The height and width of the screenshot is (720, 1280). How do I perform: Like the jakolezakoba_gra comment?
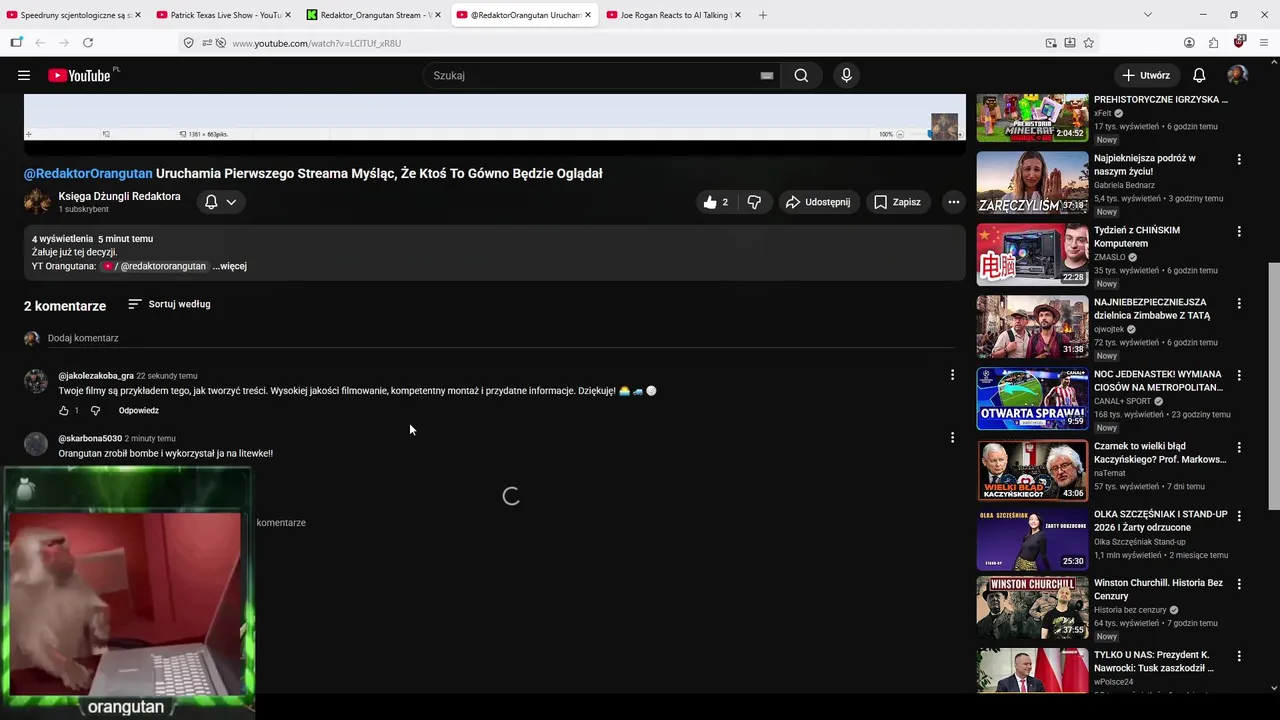pyautogui.click(x=64, y=410)
